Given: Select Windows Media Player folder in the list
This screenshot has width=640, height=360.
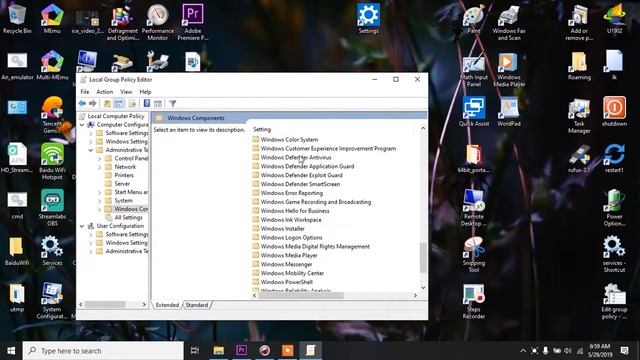Looking at the screenshot, I should (289, 256).
